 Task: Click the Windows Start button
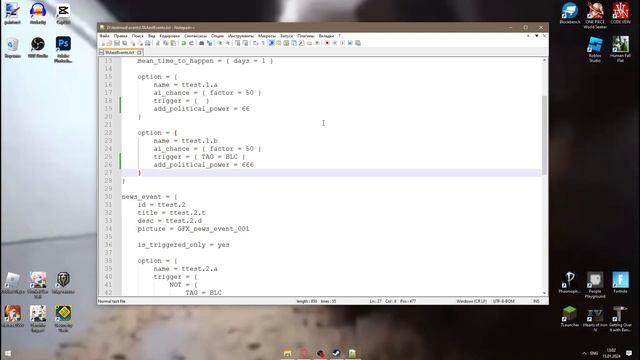8,353
